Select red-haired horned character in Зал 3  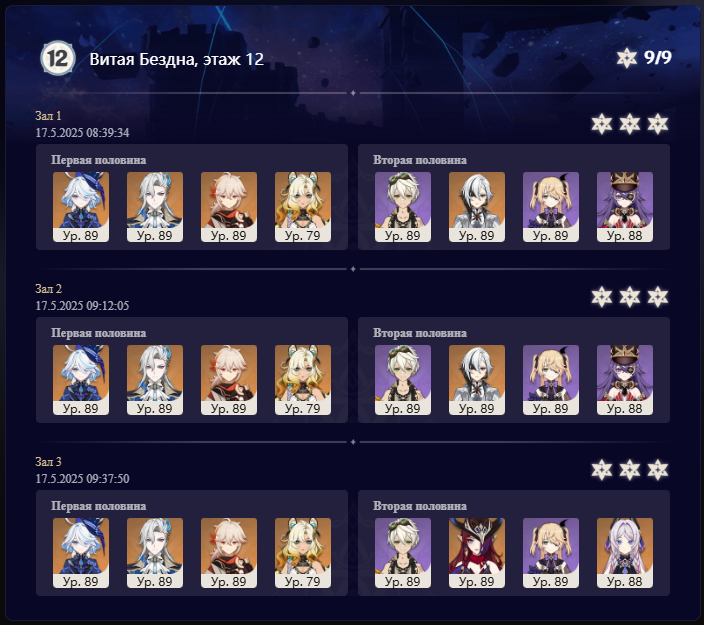(x=477, y=553)
